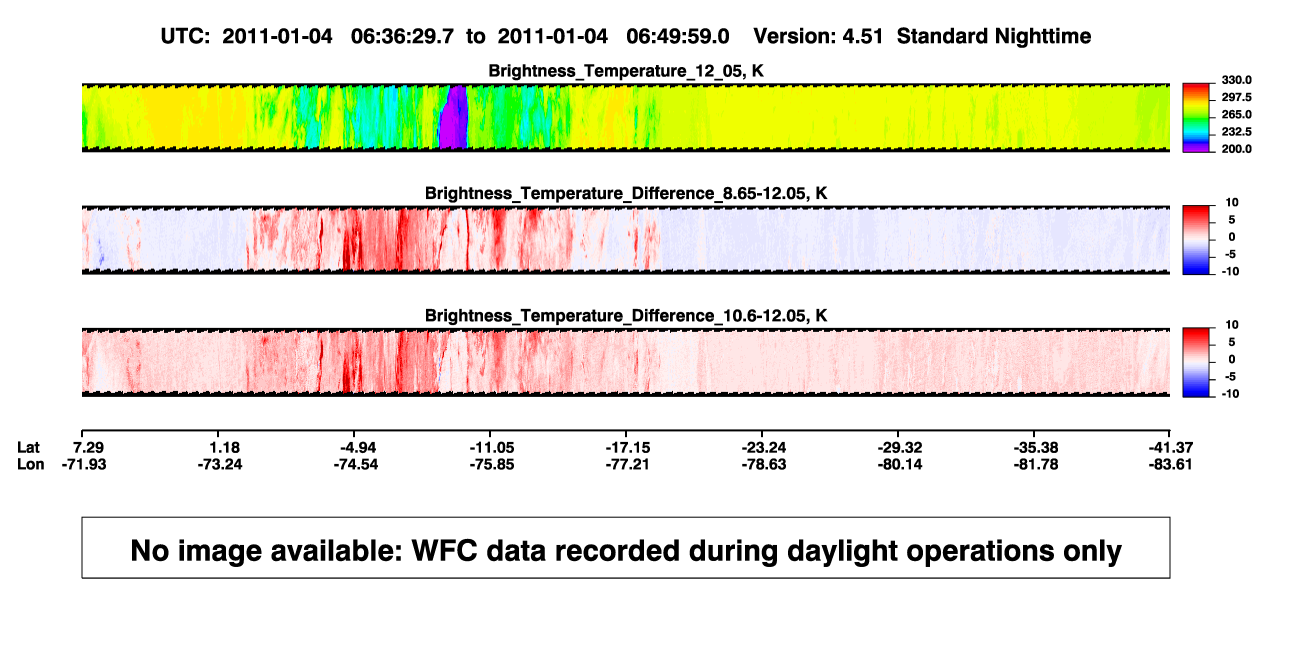The width and height of the screenshot is (1300, 667).
Task: Click latitude value -41.37
Action: click(x=1171, y=446)
